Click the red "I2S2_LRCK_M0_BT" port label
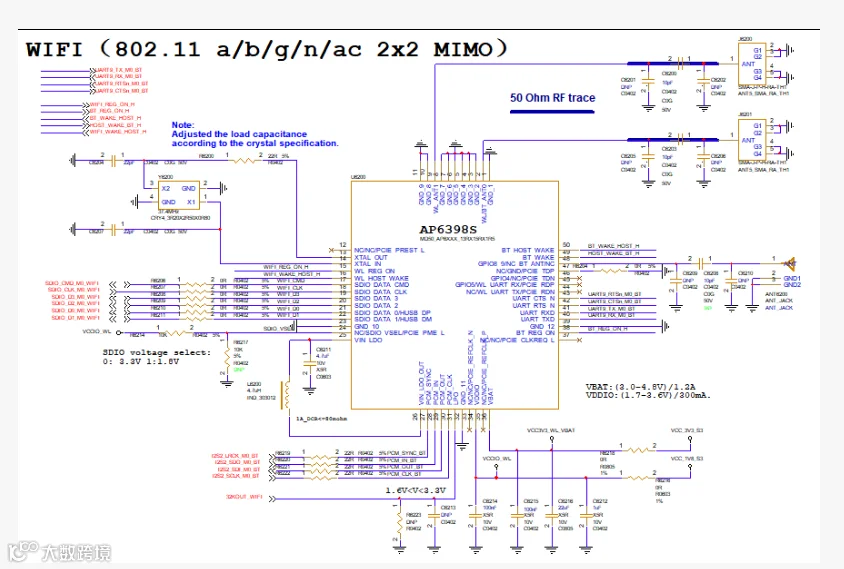Viewport: 844px width, 569px height. click(235, 456)
